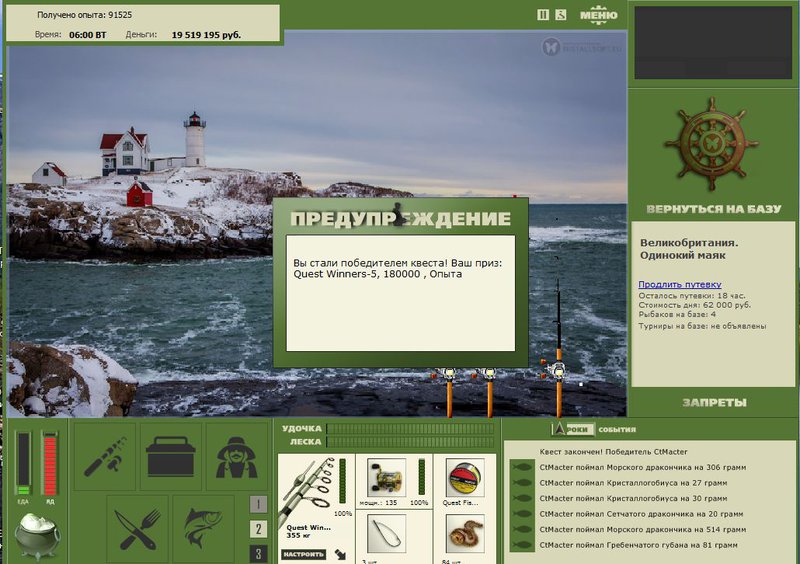The image size is (800, 564).
Task: Click 'Рыбаков на базе: 4' text
Action: pos(677,314)
